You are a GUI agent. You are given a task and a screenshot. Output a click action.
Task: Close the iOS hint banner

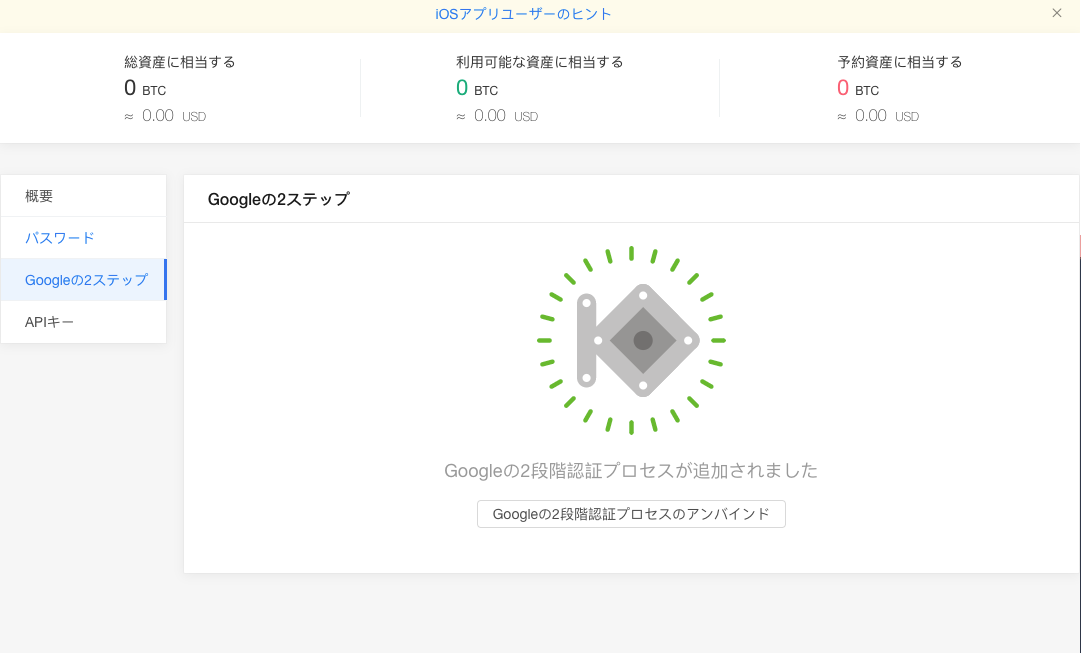[x=1056, y=13]
